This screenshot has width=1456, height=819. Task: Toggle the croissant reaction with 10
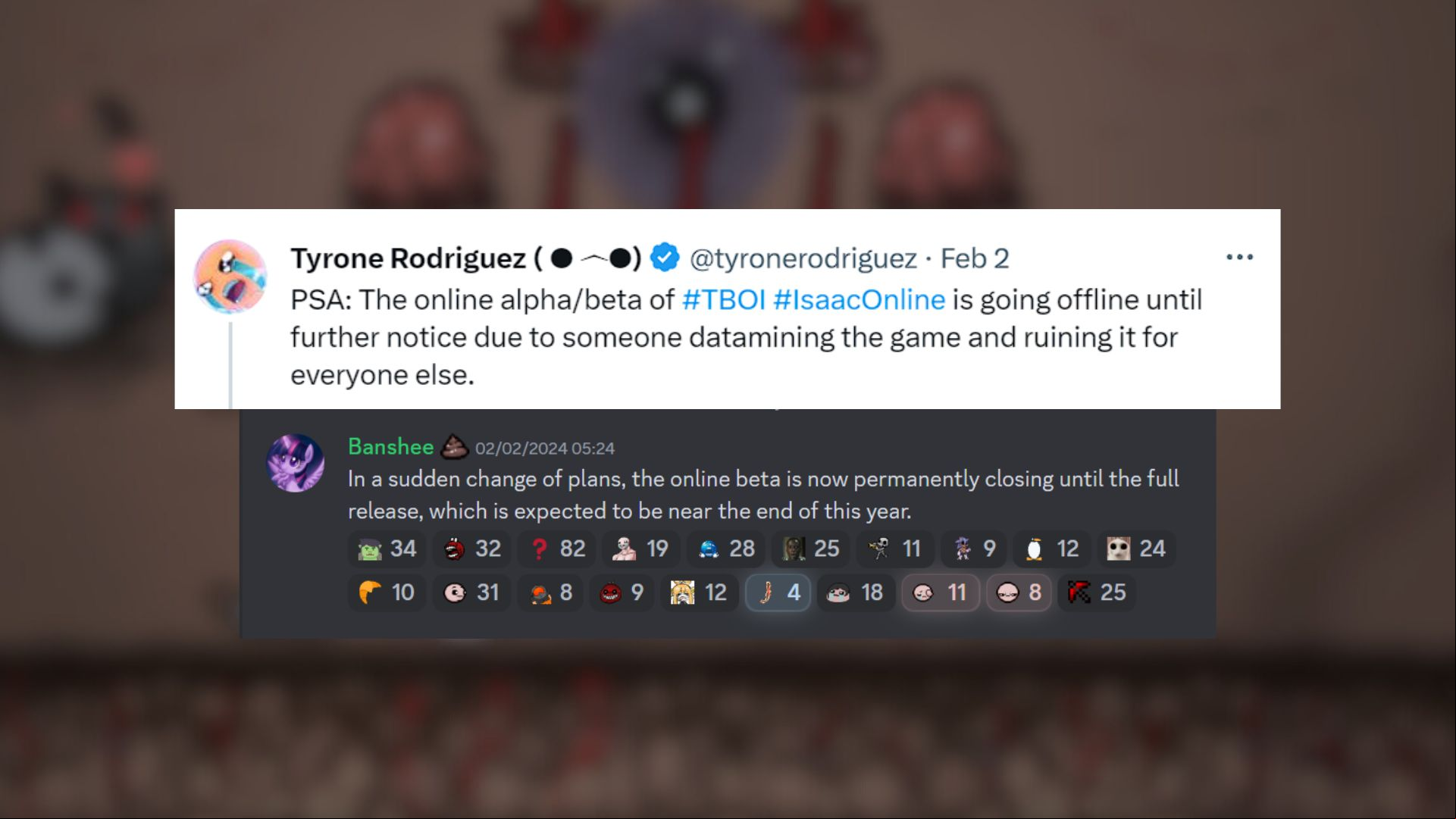point(387,592)
